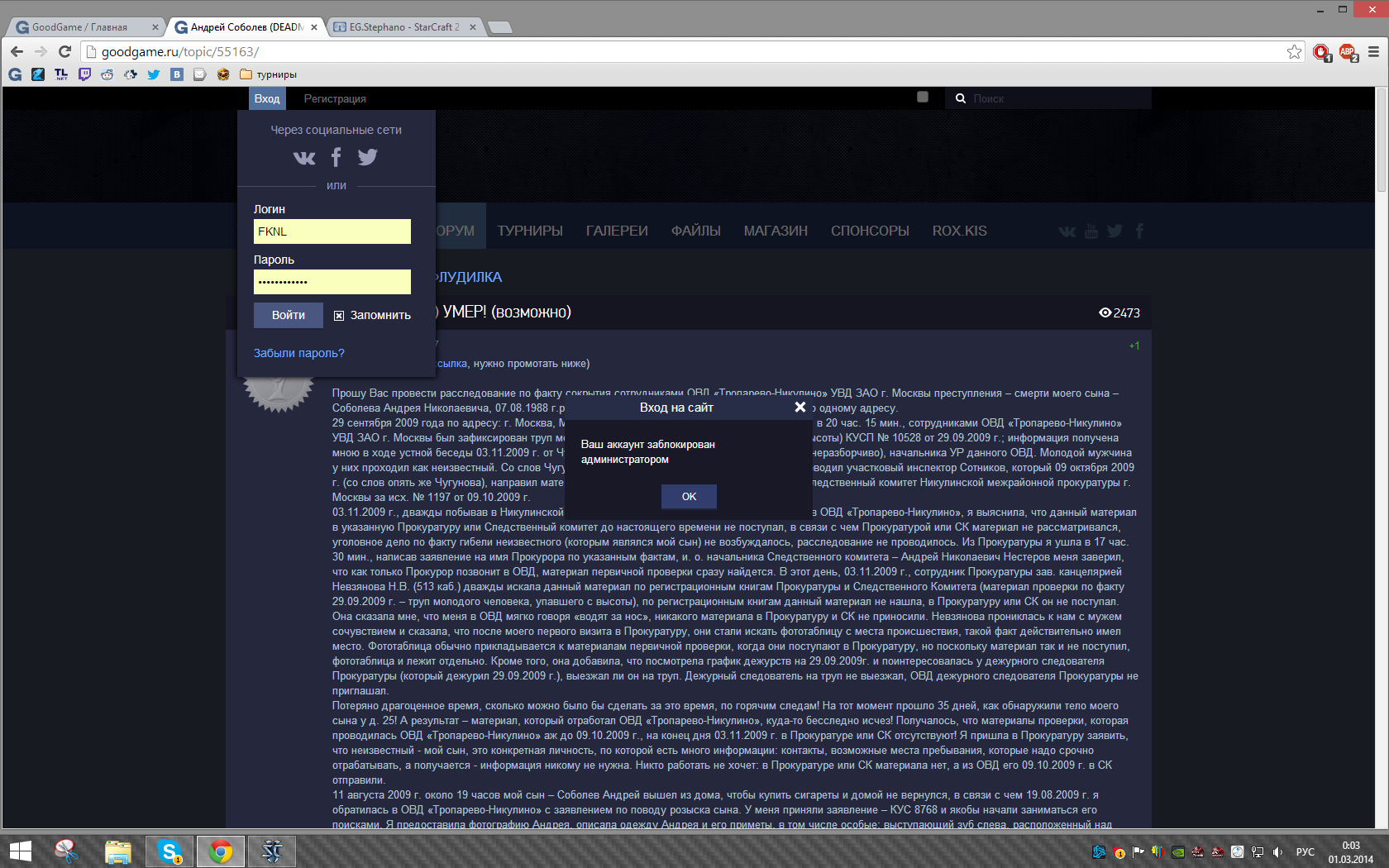Click the page vertical scrollbar thumb

click(x=1382, y=141)
